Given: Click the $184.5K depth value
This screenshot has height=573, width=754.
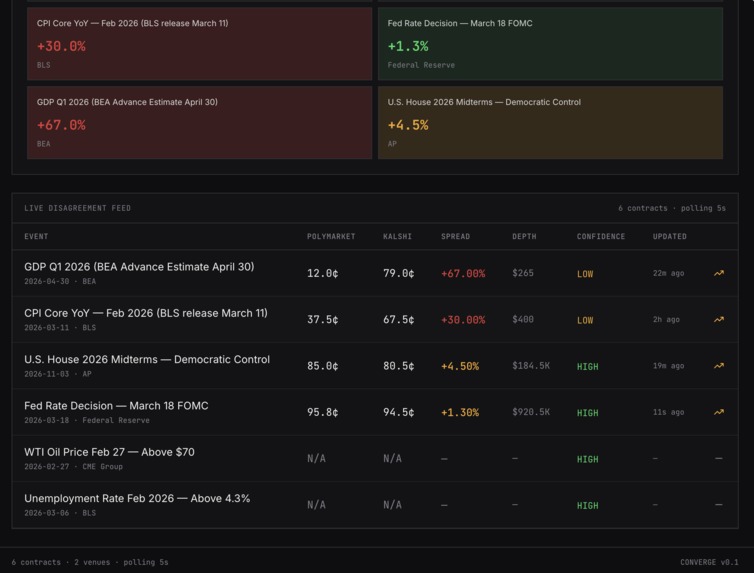Looking at the screenshot, I should click(531, 366).
